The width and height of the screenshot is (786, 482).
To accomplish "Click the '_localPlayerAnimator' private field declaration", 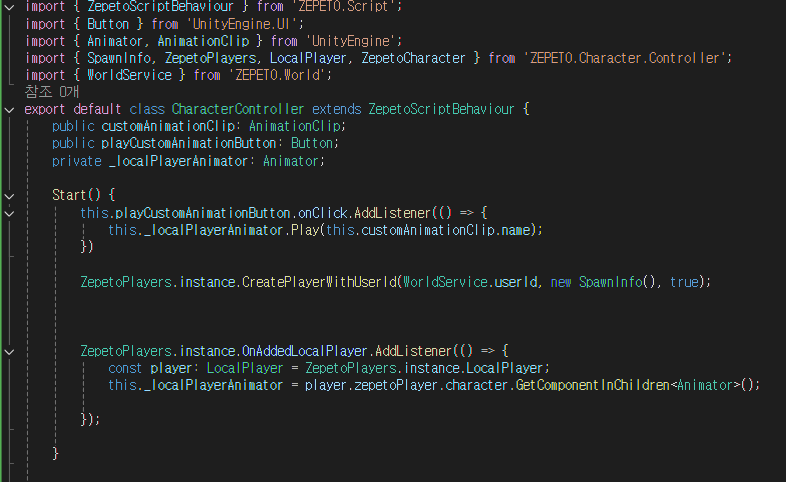I will pyautogui.click(x=178, y=161).
